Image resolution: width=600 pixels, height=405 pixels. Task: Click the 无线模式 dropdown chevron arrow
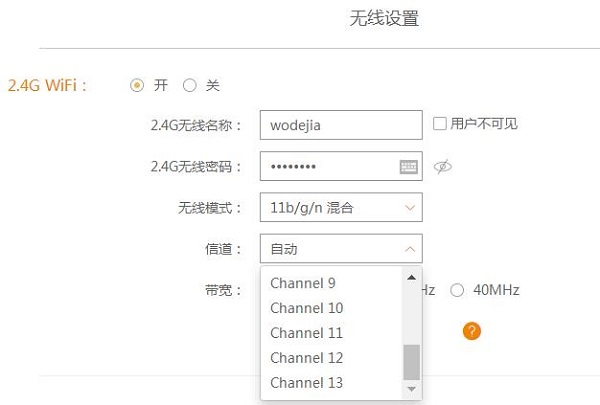(409, 208)
